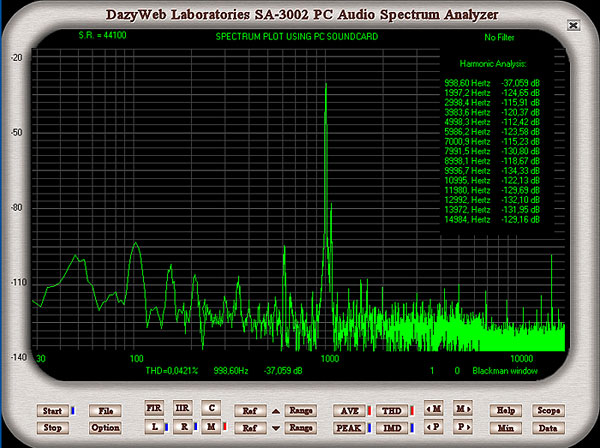Viewport: 600px width, 448px height.
Task: Turn on PEAK hold mode
Action: pos(349,427)
